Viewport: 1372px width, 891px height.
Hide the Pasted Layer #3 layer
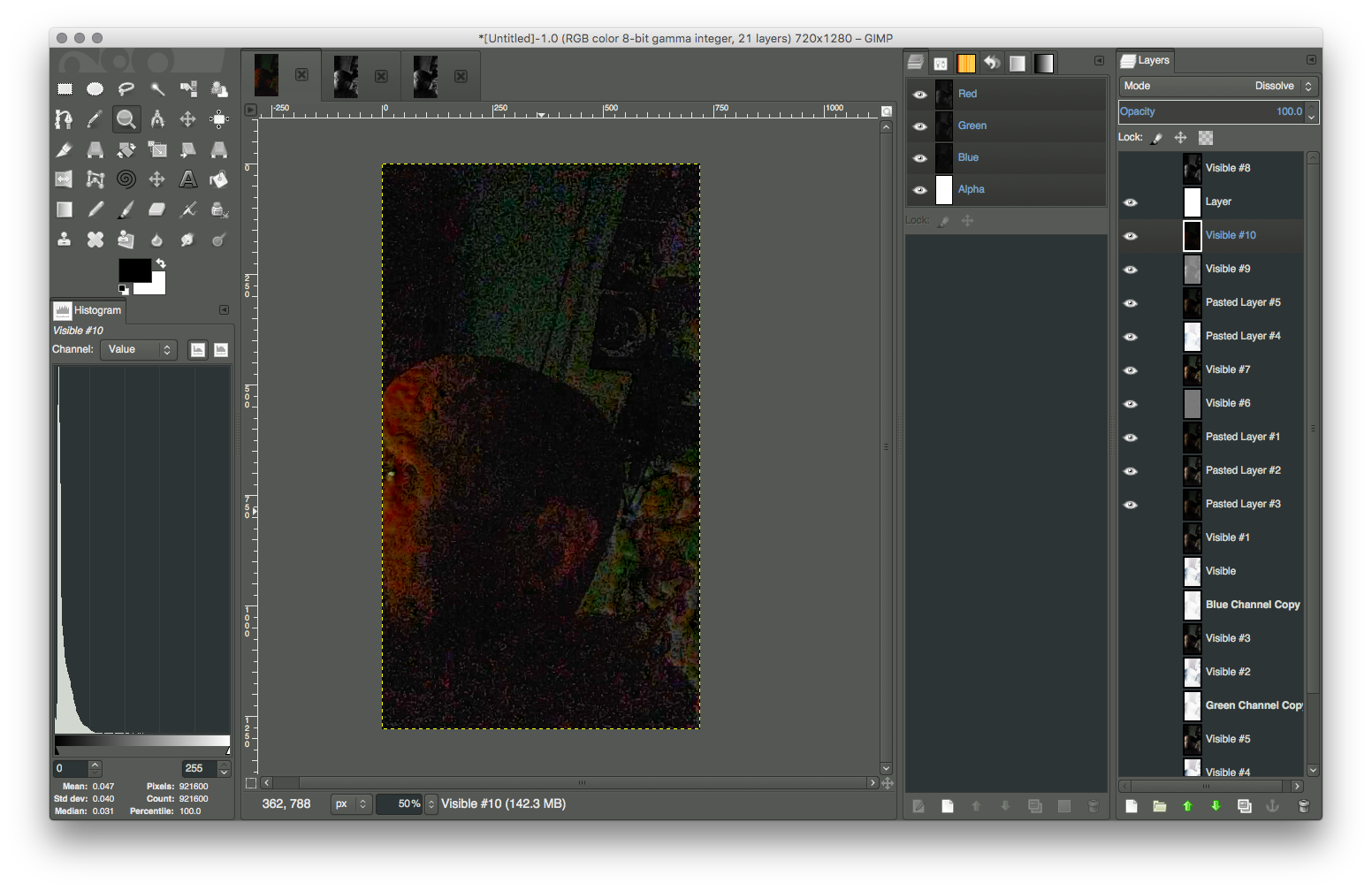click(1131, 505)
